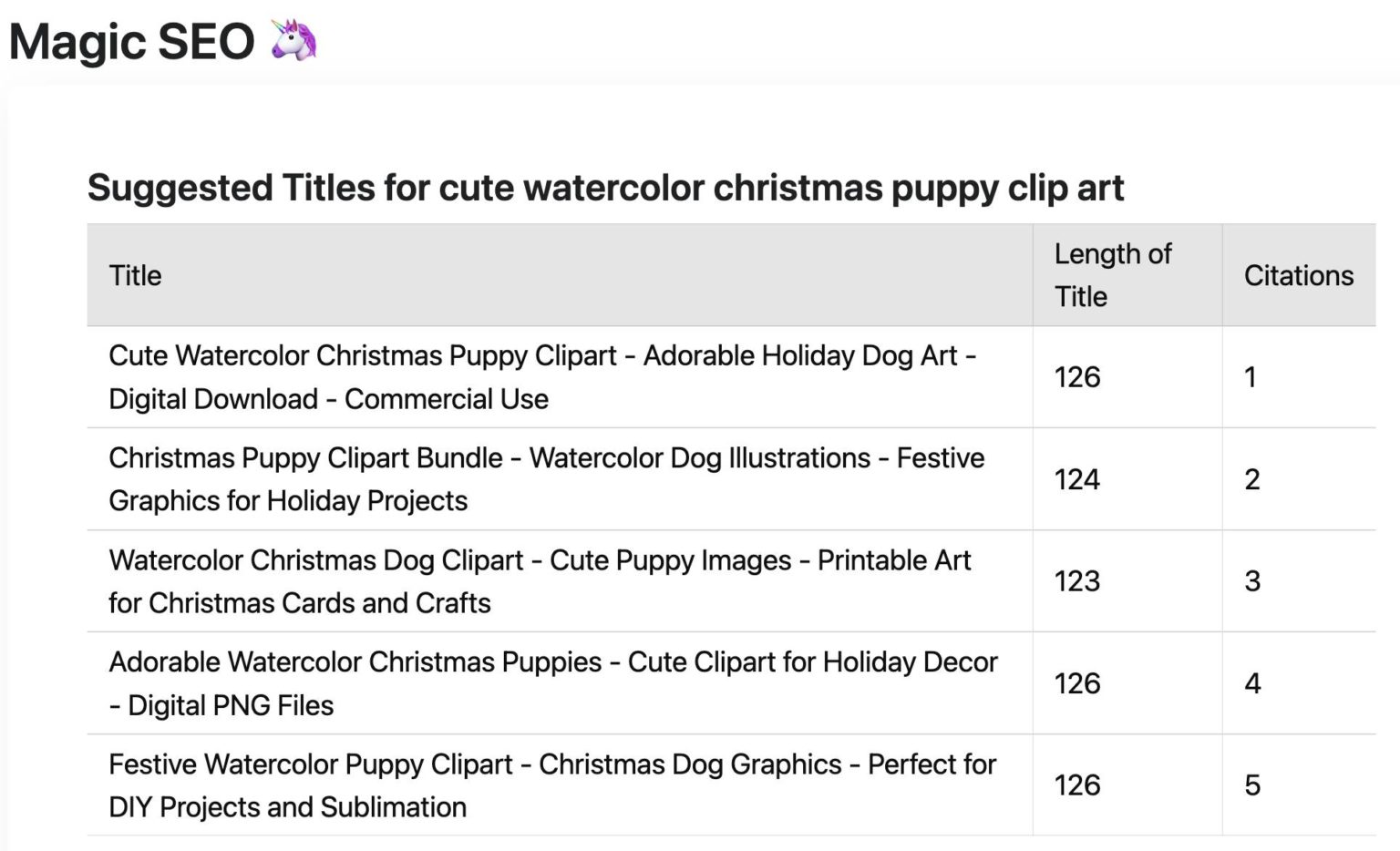Click the unicorn emoji icon
The height and width of the screenshot is (851, 1400).
[x=293, y=41]
